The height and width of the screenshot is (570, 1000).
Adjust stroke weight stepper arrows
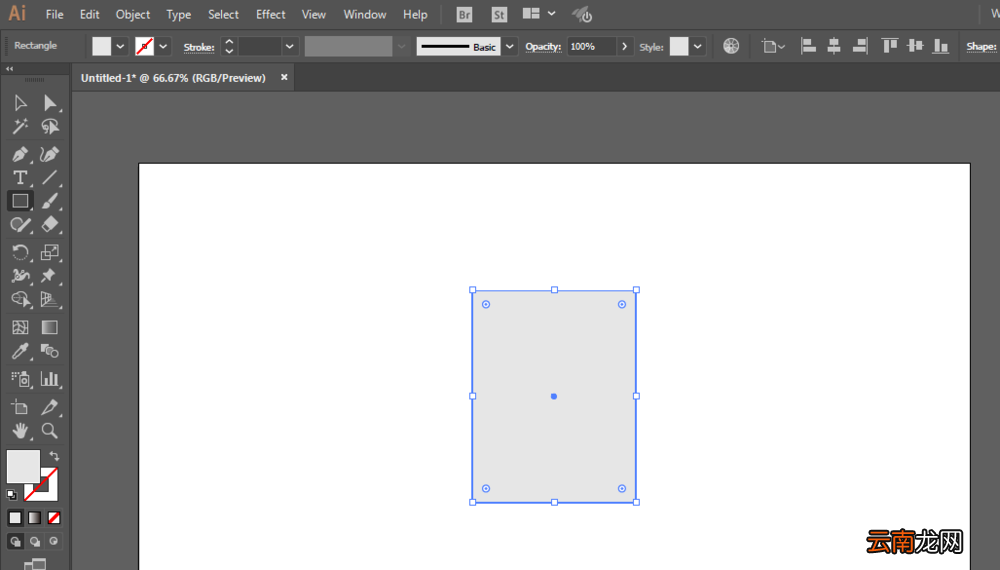click(x=229, y=46)
